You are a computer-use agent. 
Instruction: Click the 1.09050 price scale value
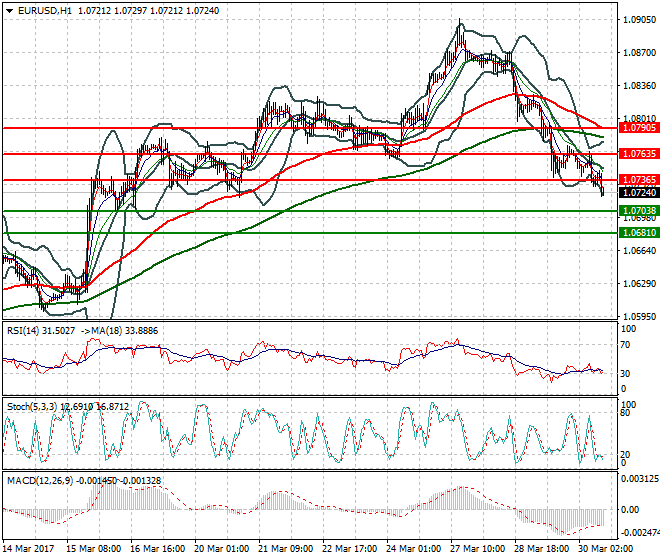tap(639, 20)
